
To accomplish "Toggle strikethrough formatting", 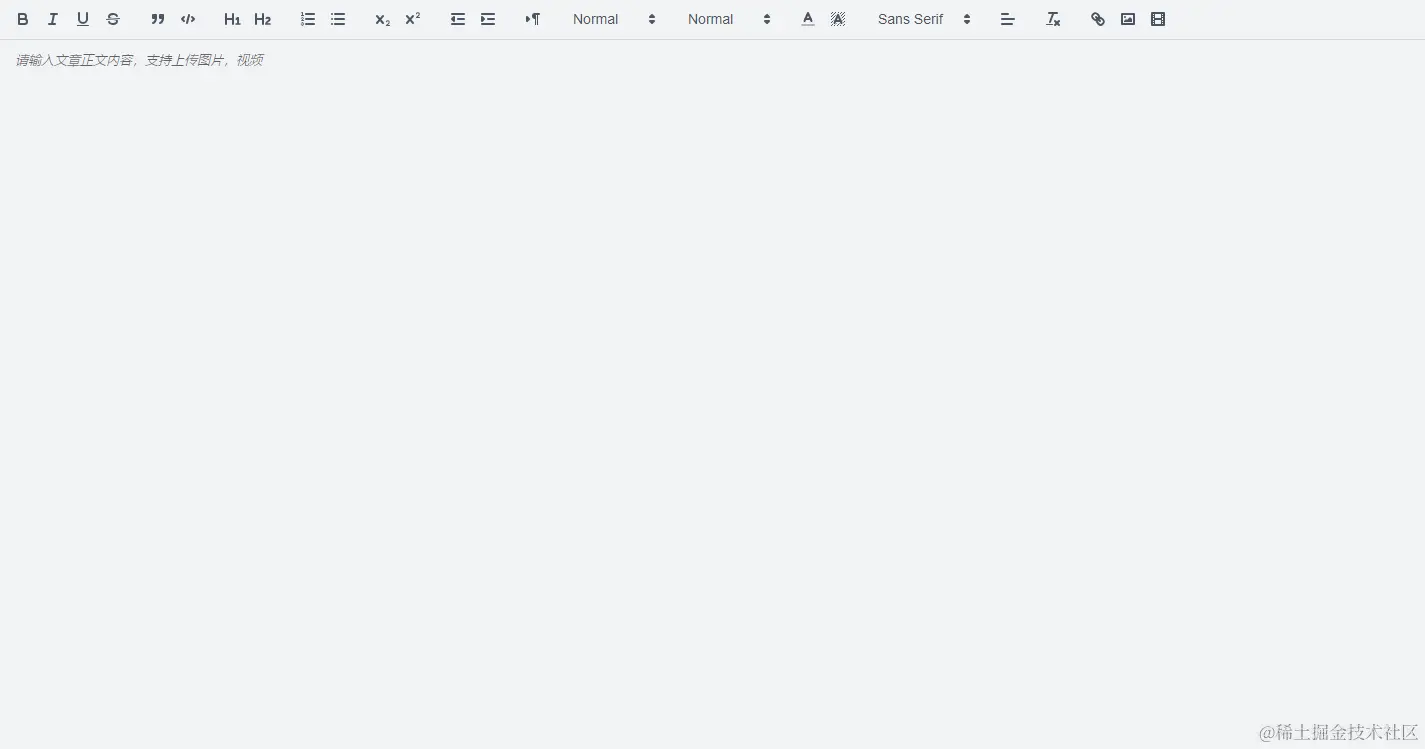I will pyautogui.click(x=113, y=19).
